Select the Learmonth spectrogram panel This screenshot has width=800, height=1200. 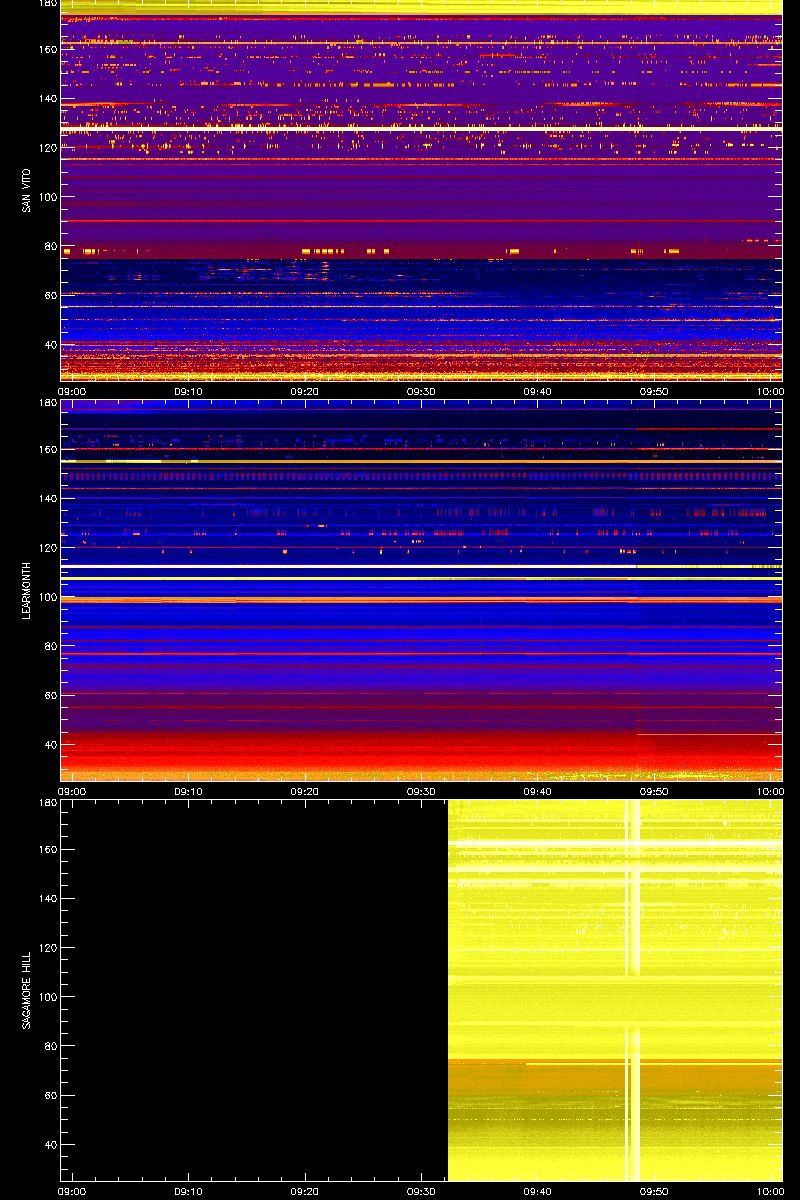point(421,590)
